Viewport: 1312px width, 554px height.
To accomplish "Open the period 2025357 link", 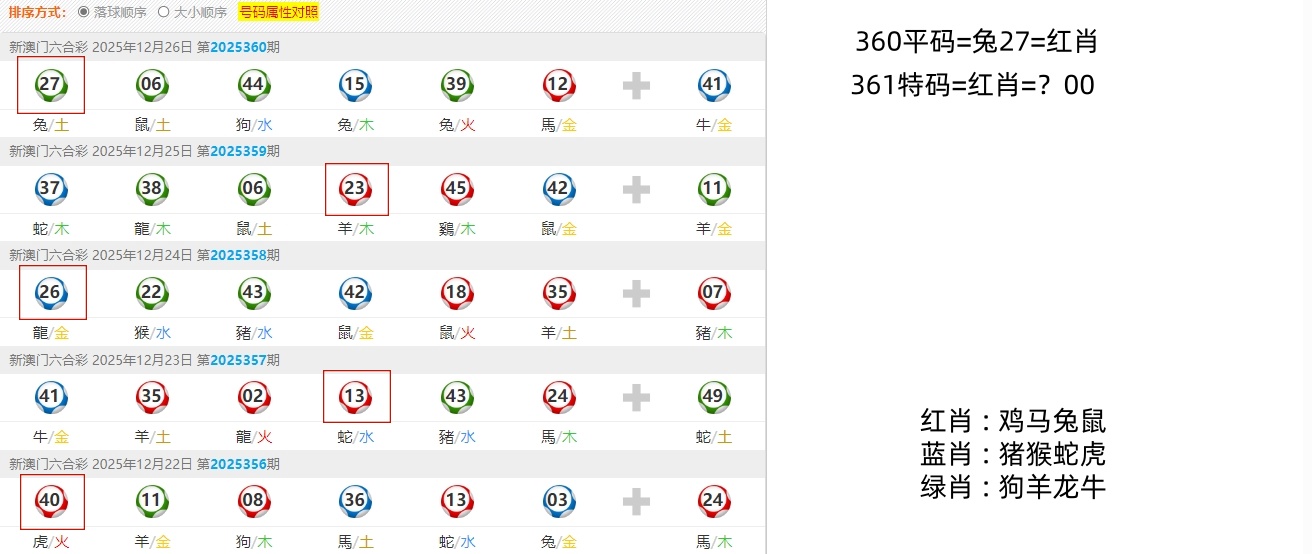I will pyautogui.click(x=238, y=359).
